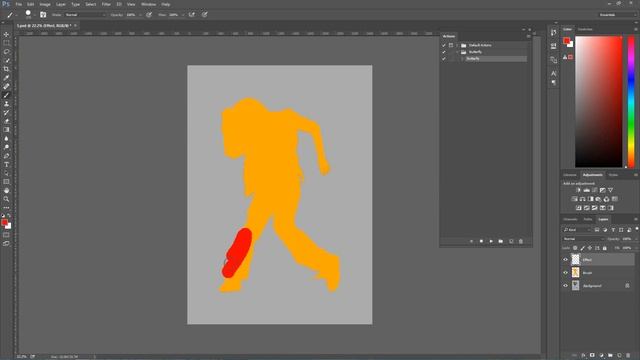
Task: Select the Pen tool
Action: click(6, 156)
